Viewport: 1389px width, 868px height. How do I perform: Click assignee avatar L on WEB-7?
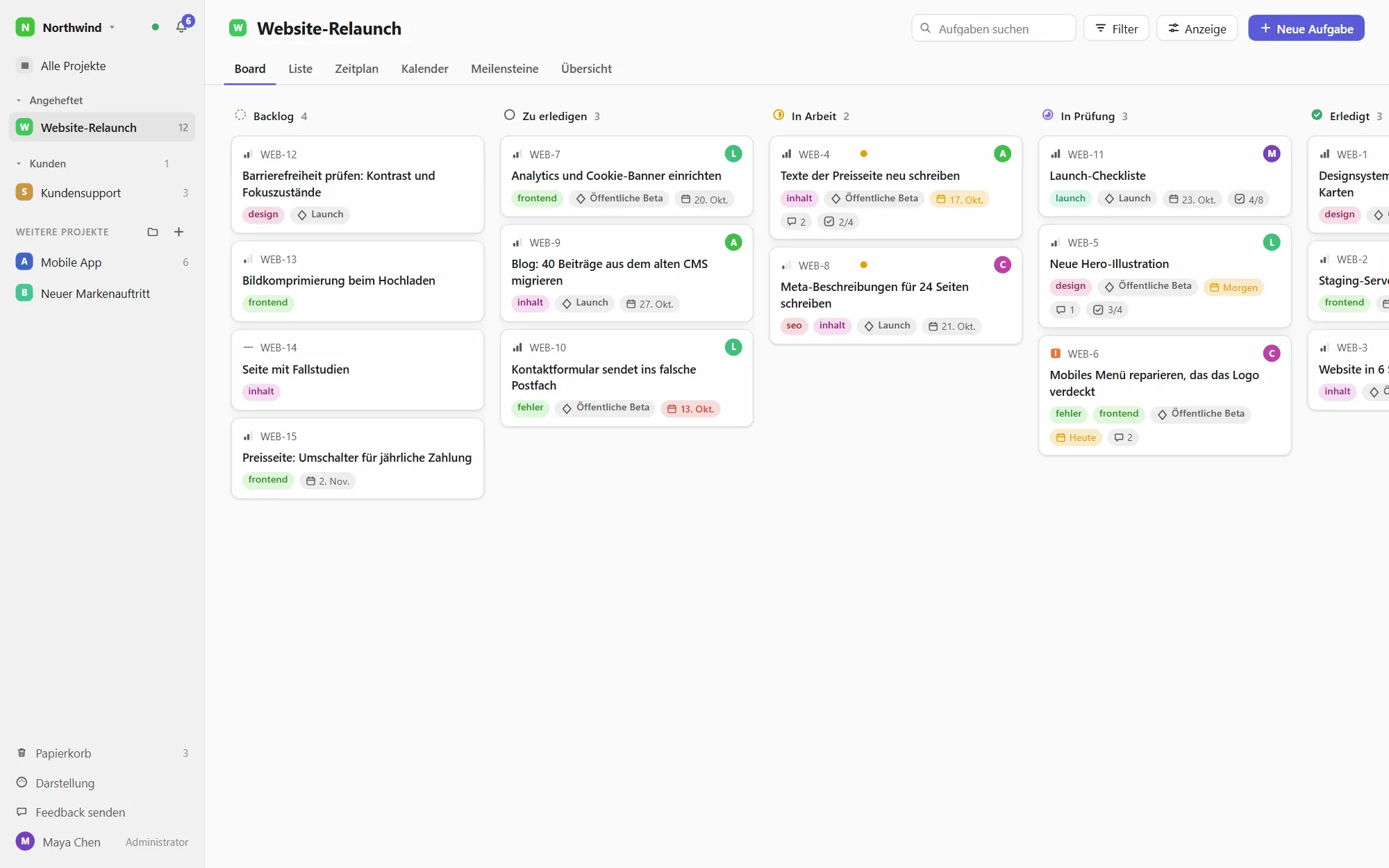733,153
